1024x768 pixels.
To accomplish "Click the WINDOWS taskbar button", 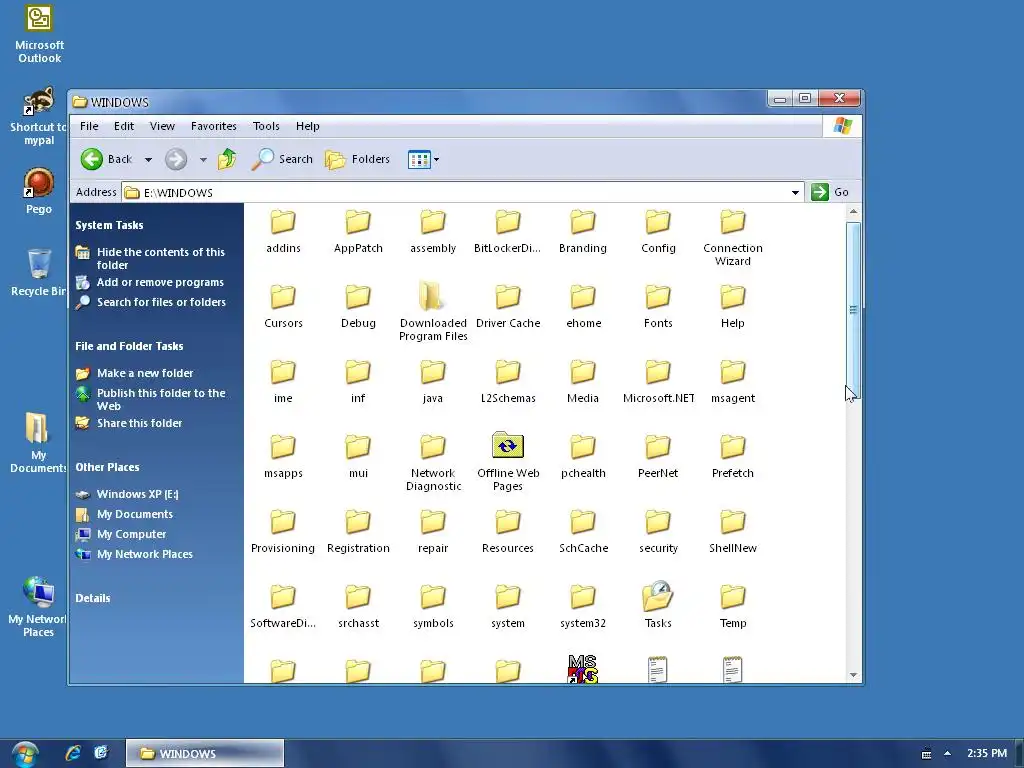I will (x=205, y=754).
